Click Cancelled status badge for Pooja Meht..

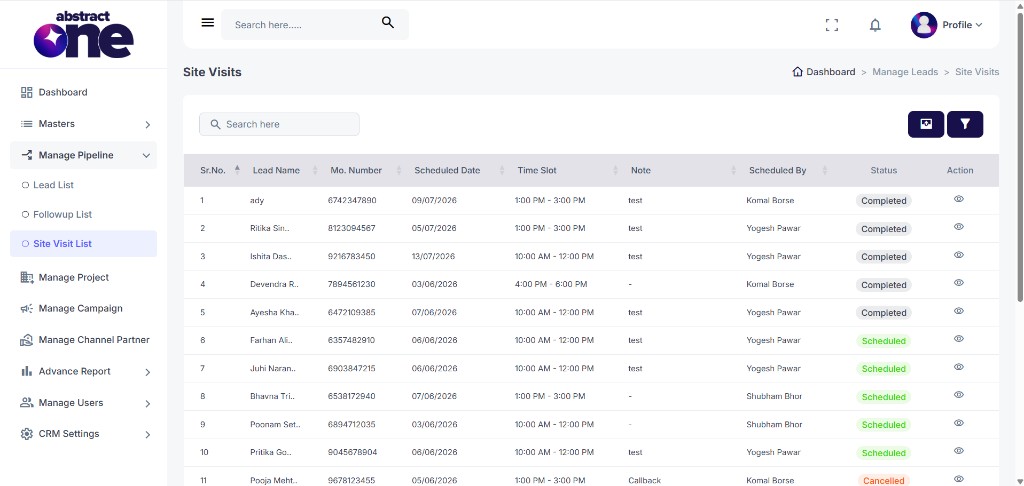pos(883,480)
